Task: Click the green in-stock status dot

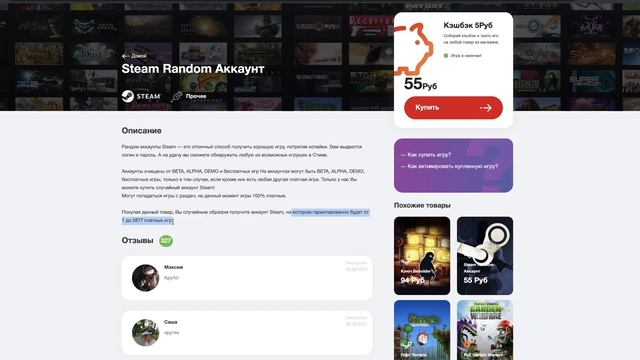Action: 446,56
